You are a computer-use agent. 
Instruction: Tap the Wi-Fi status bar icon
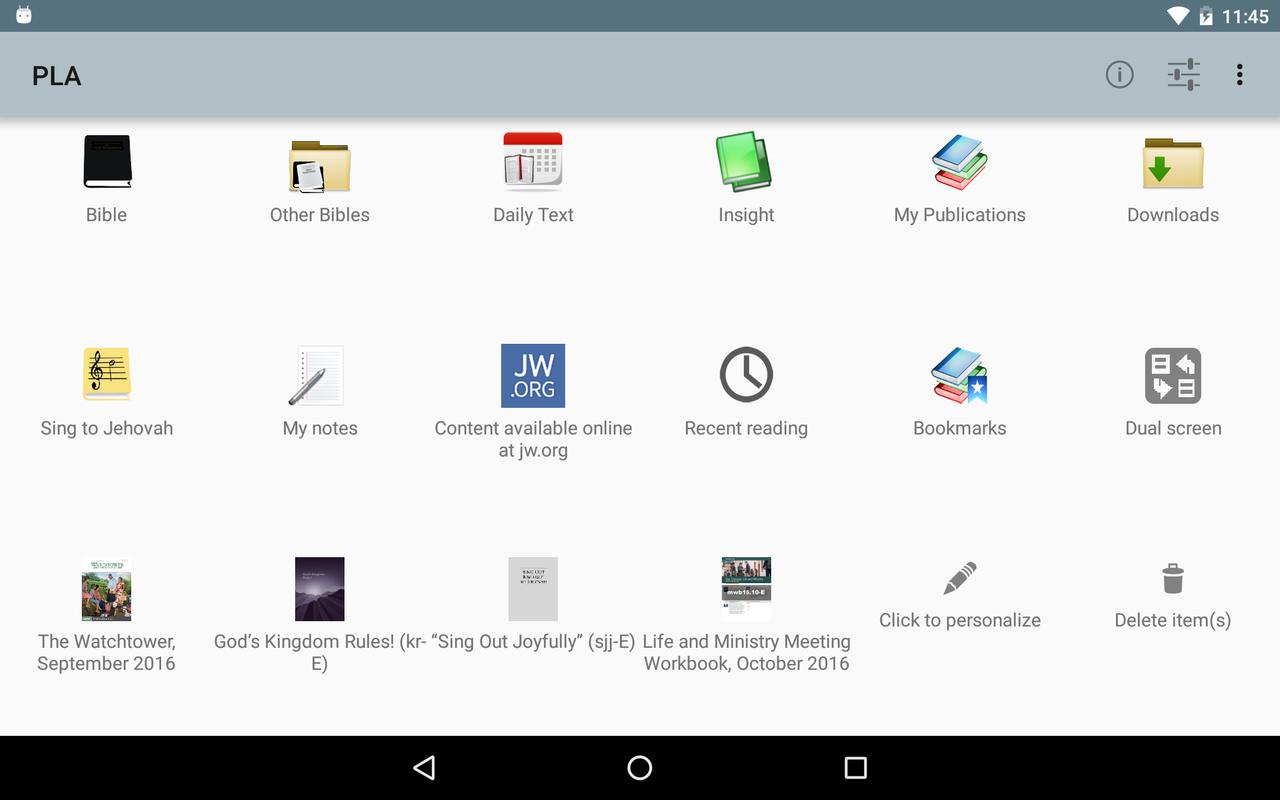(x=1178, y=16)
